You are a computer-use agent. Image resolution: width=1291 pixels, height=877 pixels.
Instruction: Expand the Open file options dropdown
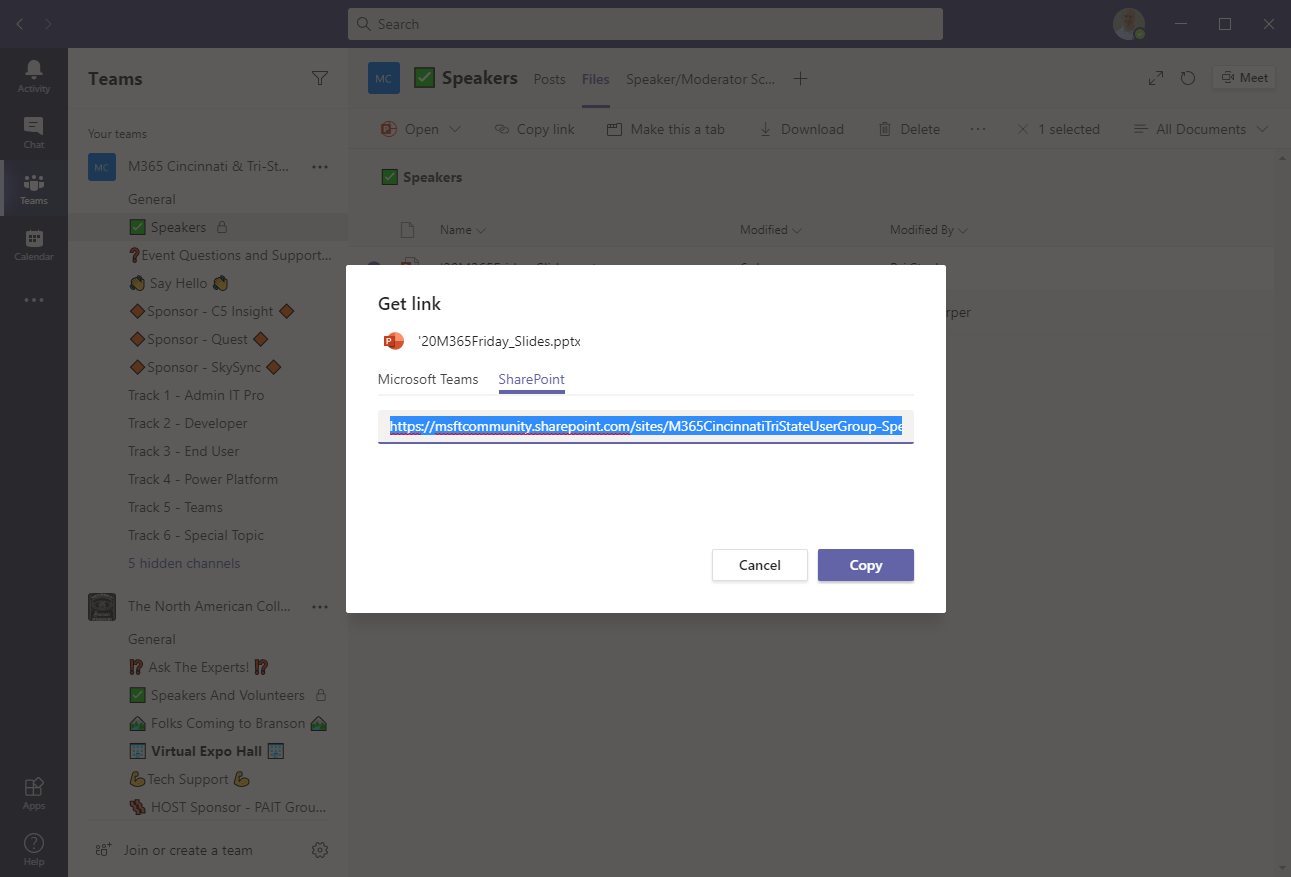point(455,129)
